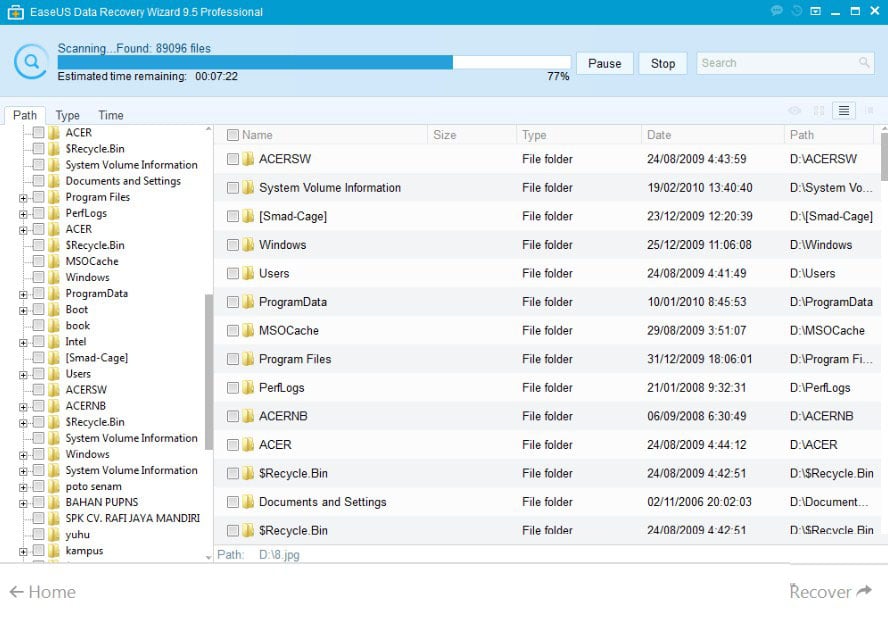Click the Users folder icon in file list
Image resolution: width=888 pixels, height=620 pixels.
(x=248, y=273)
